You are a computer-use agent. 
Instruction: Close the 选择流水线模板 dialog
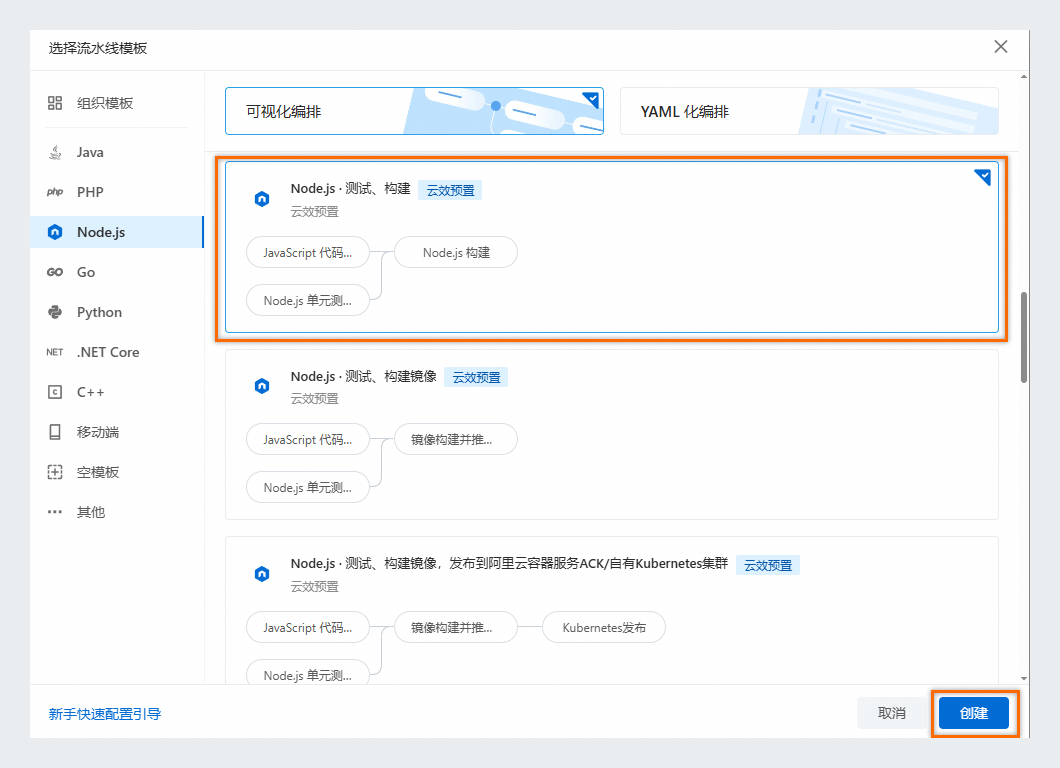coord(1001,47)
